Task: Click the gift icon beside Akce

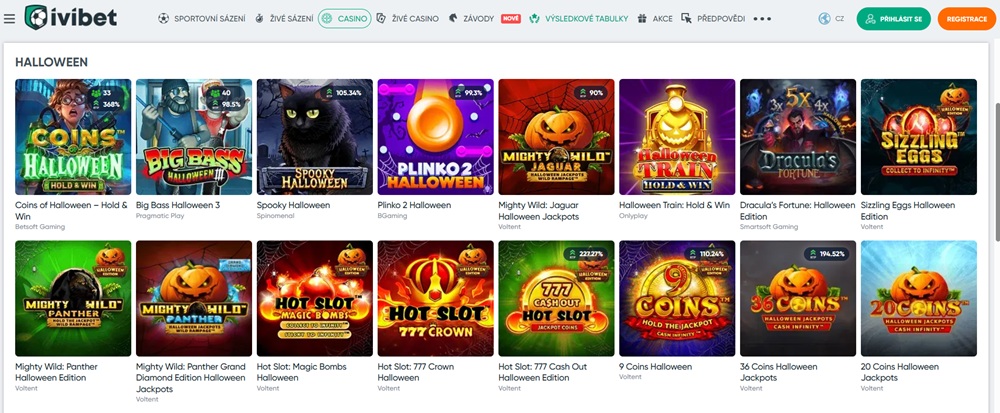Action: 642,18
